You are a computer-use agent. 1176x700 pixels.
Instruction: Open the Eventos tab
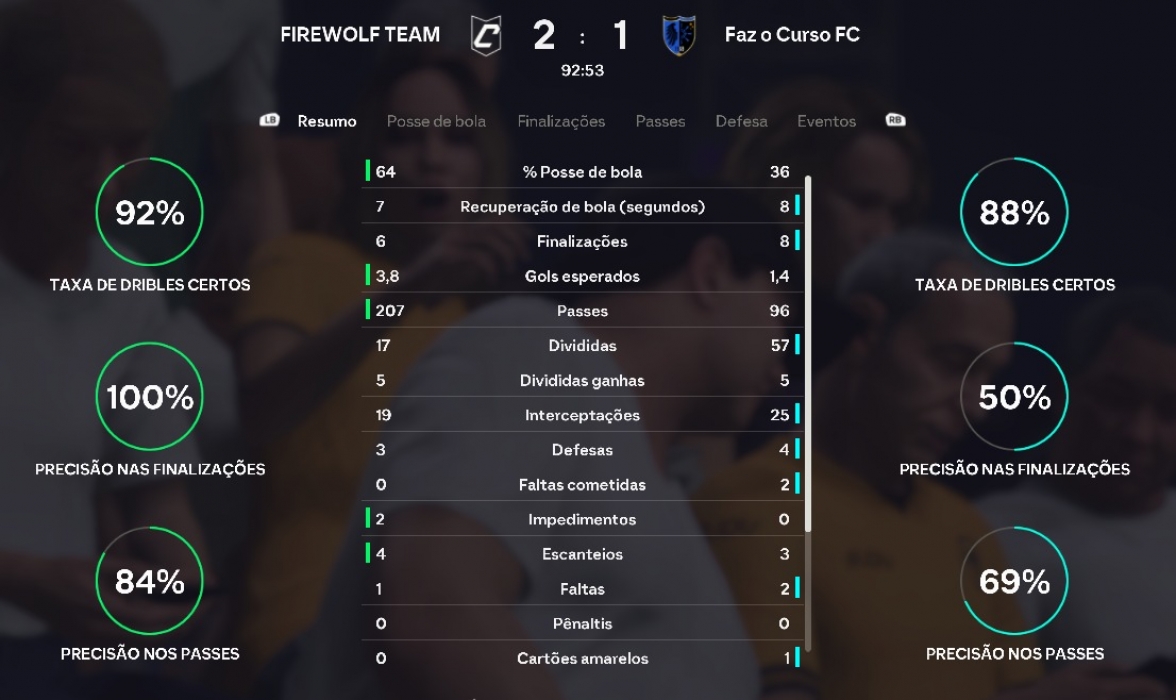pos(826,121)
